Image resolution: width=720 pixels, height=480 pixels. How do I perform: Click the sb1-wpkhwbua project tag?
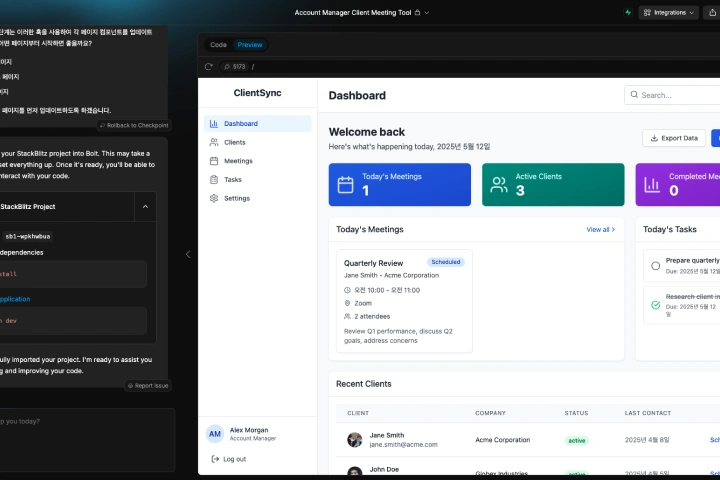point(28,237)
